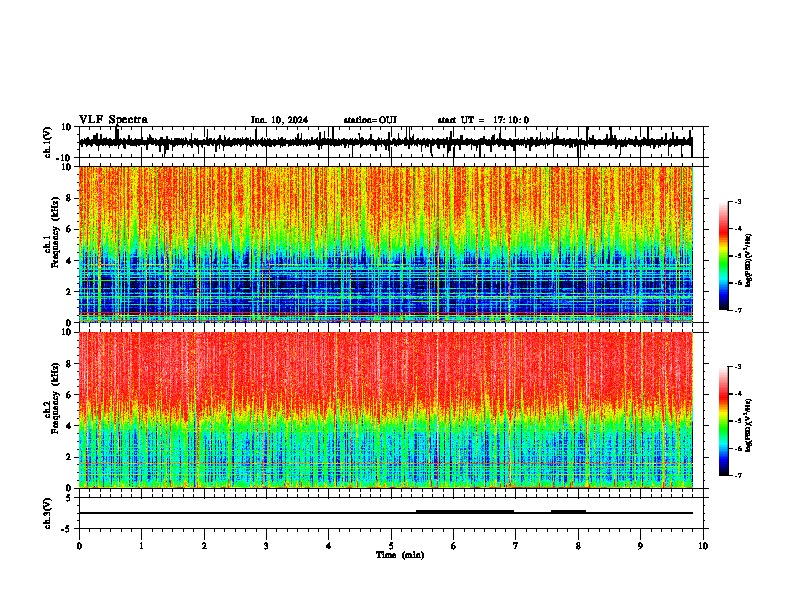Click time axis tick label "10" at the bottom right

pos(703,546)
